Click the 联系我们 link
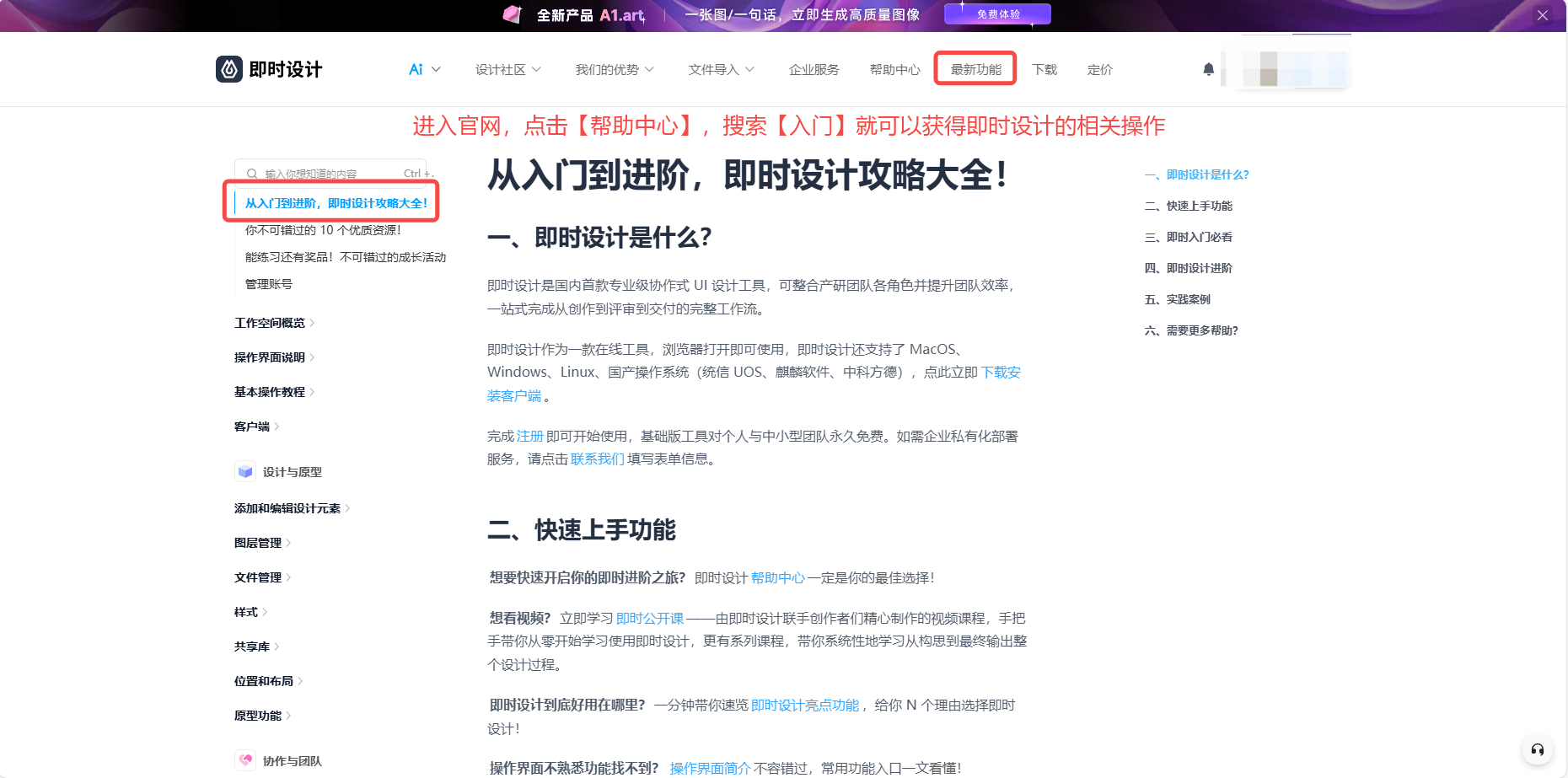 click(x=598, y=459)
